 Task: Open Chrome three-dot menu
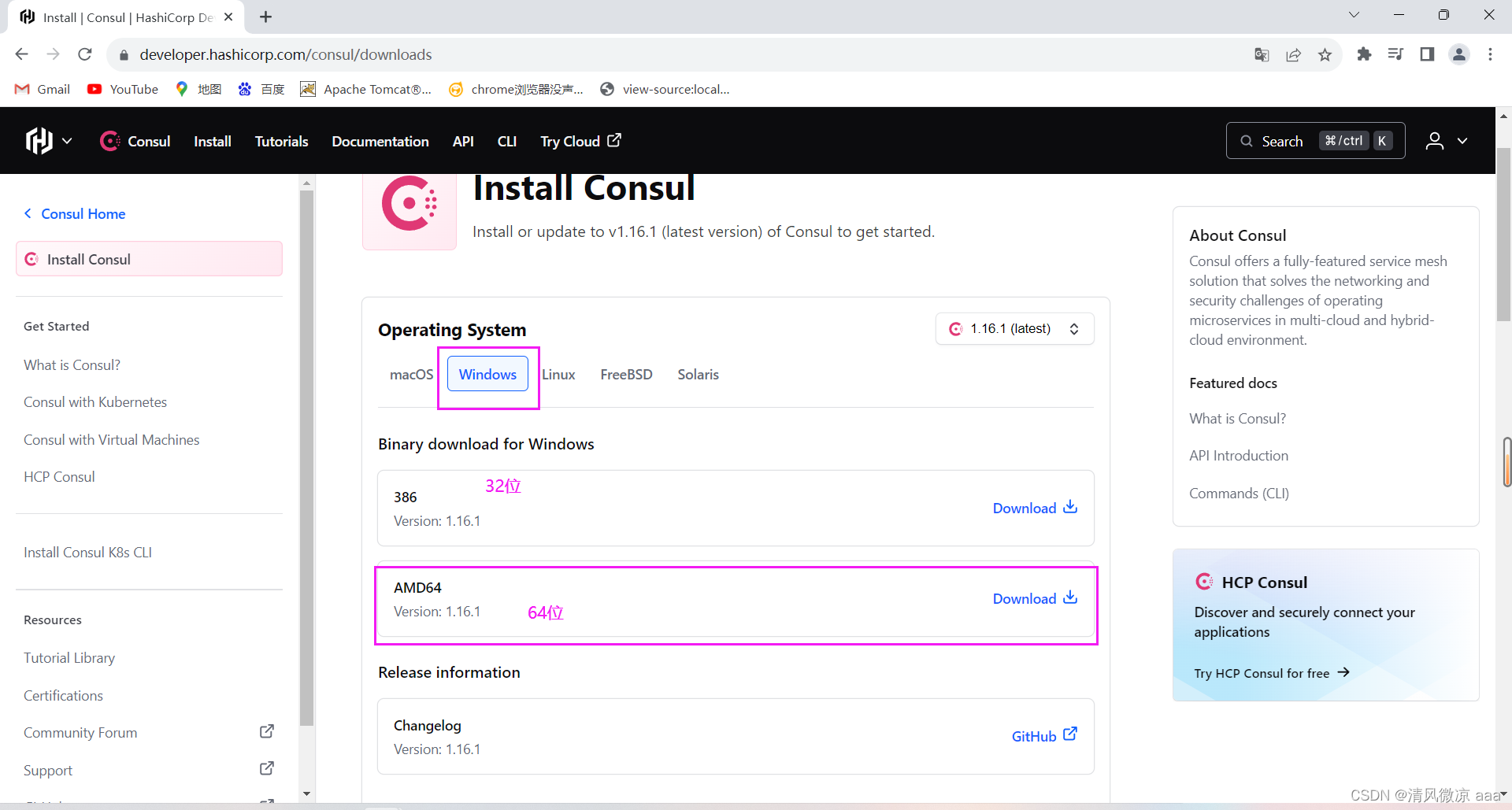(1490, 54)
